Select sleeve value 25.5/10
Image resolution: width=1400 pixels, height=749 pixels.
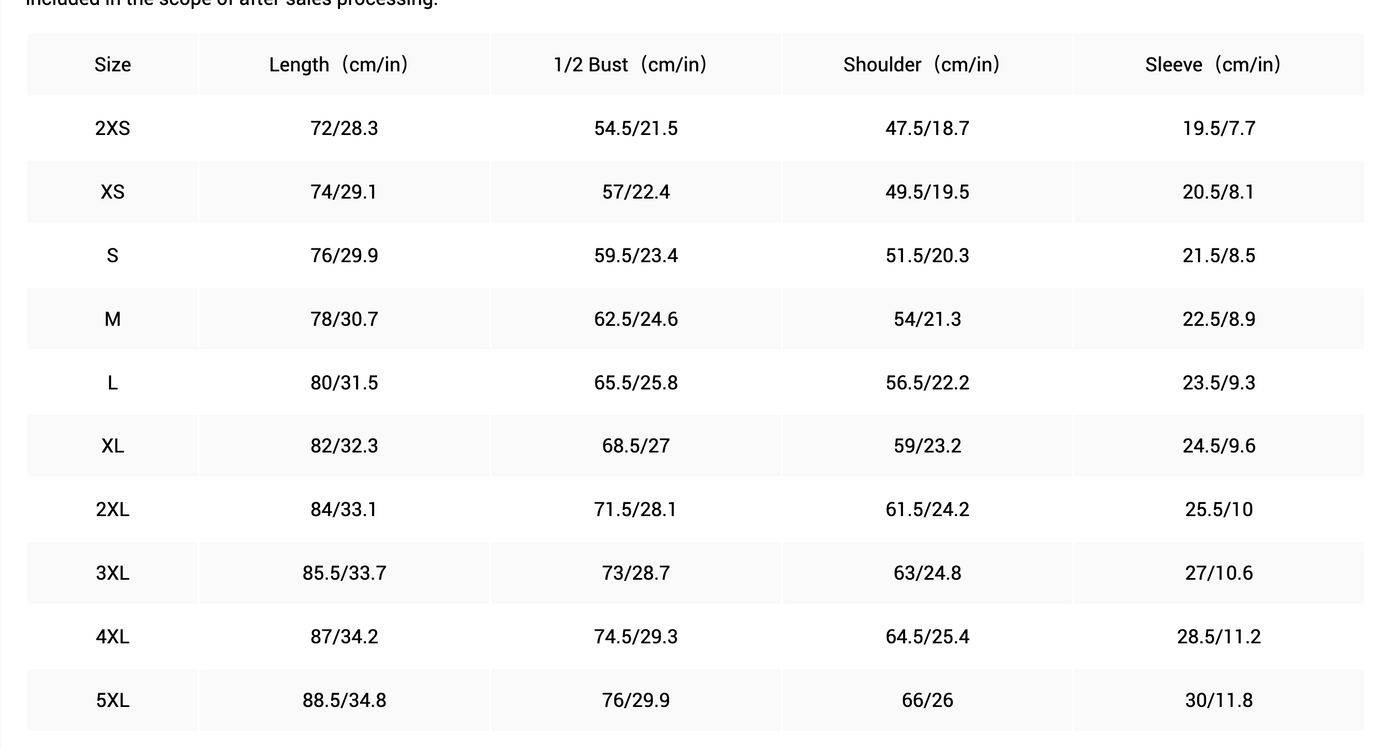(x=1219, y=509)
